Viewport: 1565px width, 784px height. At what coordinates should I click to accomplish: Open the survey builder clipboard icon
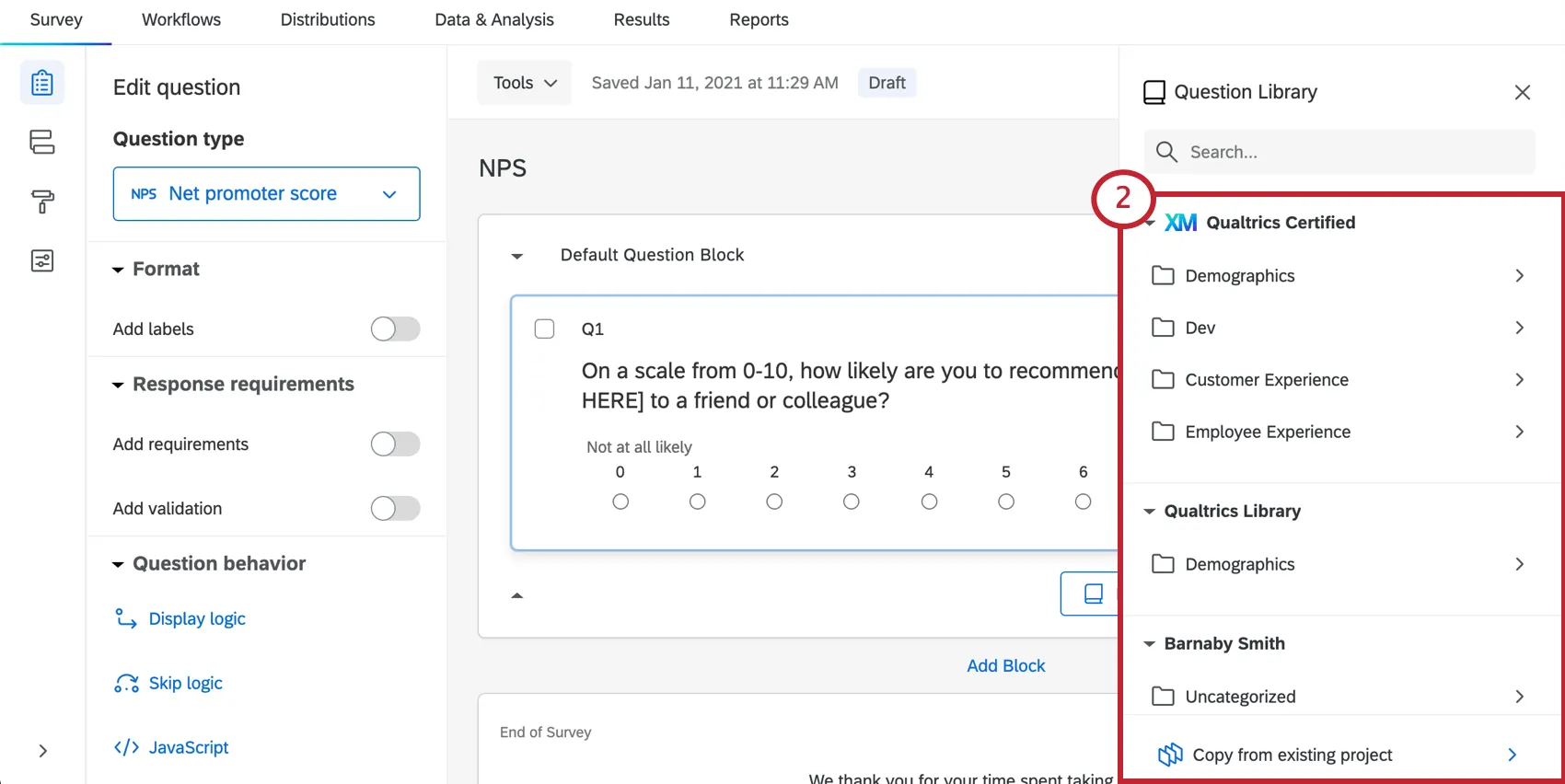click(x=42, y=83)
